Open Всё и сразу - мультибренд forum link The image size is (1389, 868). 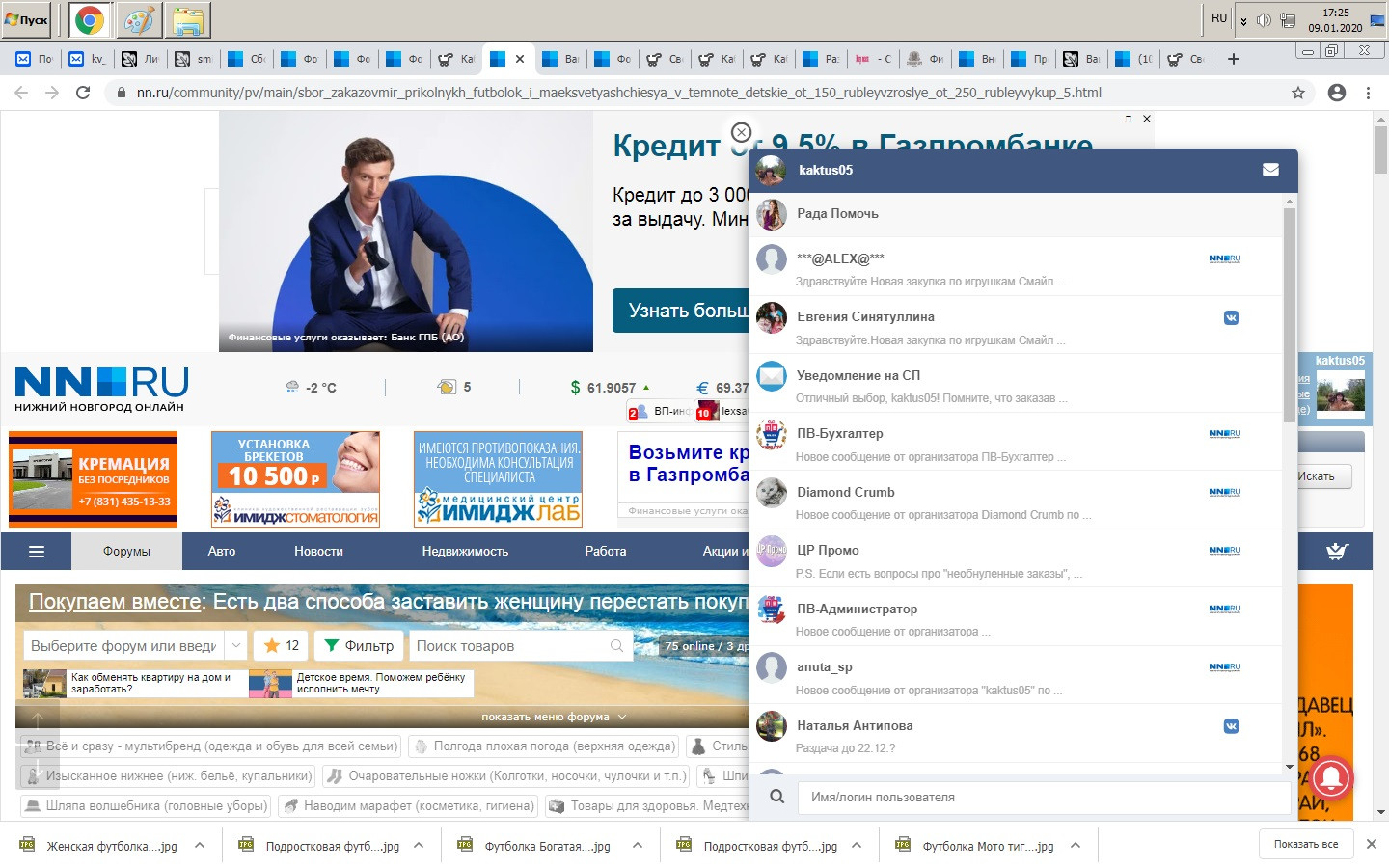coord(211,746)
